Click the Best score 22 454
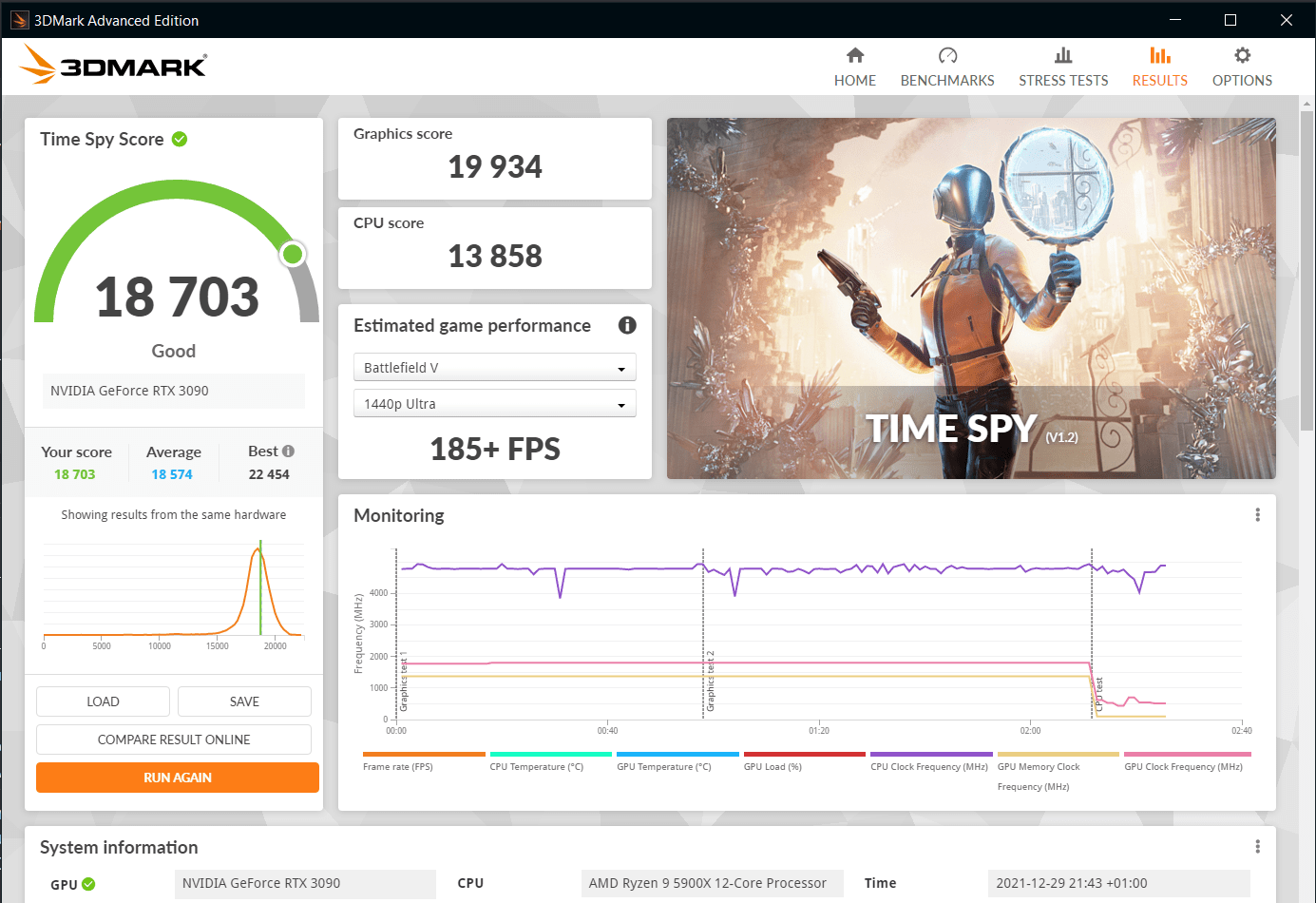Screen dimensions: 1316x903 [269, 474]
